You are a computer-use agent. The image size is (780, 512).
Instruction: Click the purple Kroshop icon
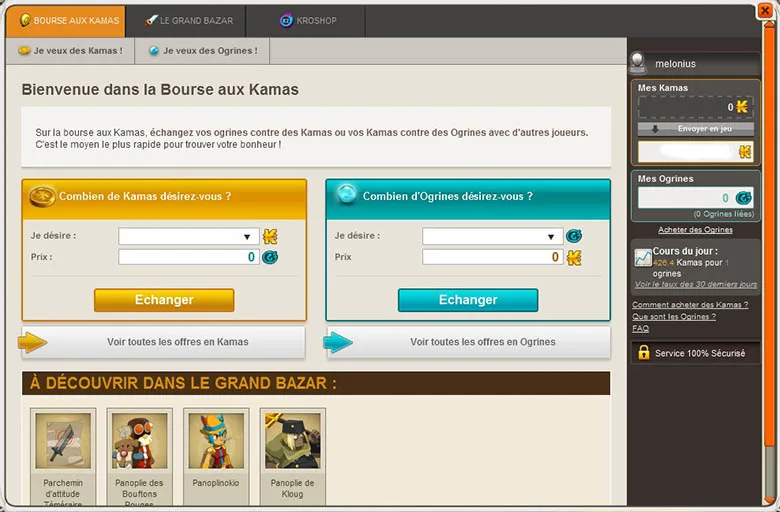tap(286, 20)
